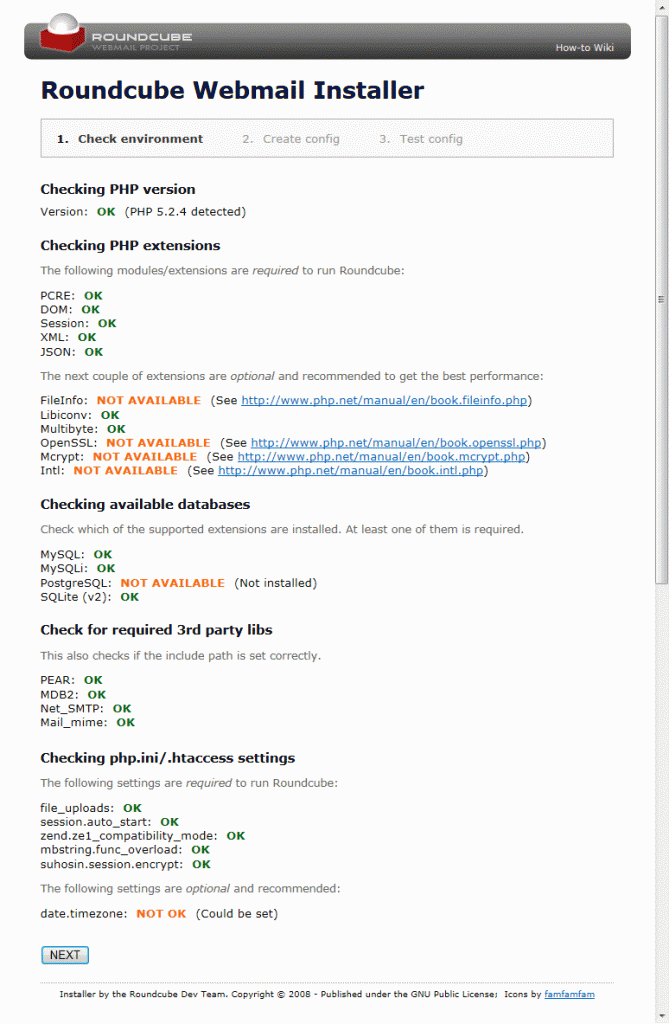Click the Roundcube cube logo icon

pyautogui.click(x=62, y=33)
